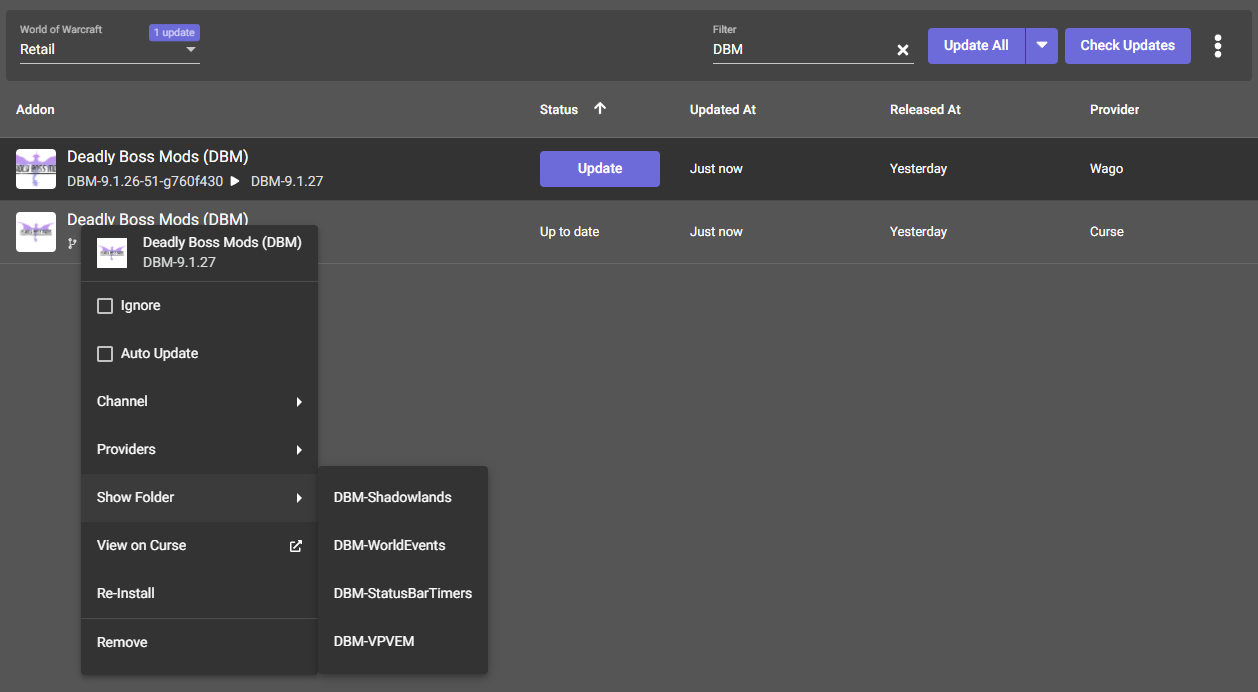Click the Update button for Deadly Boss Mods
Image resolution: width=1258 pixels, height=692 pixels.
[599, 168]
